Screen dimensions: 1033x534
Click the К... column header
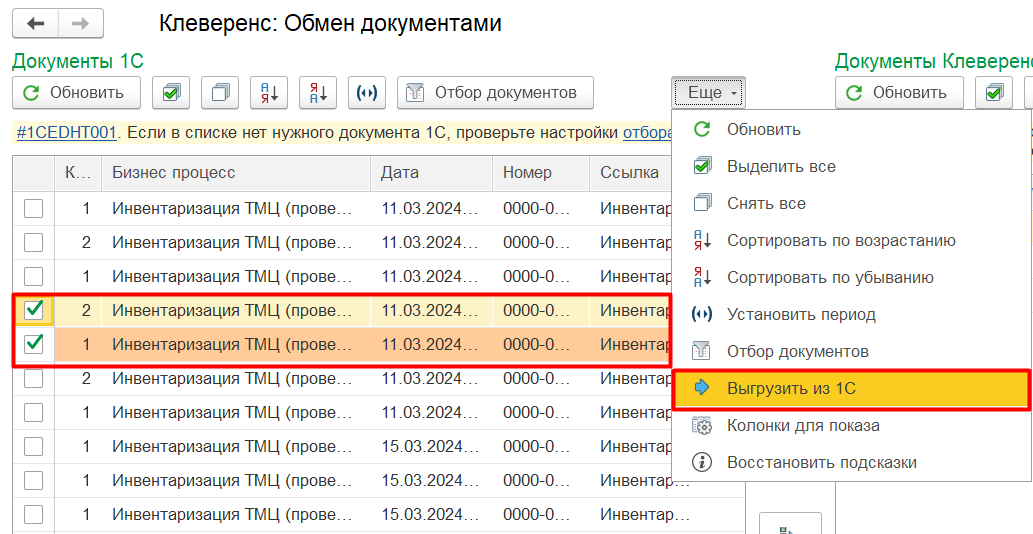click(x=78, y=173)
